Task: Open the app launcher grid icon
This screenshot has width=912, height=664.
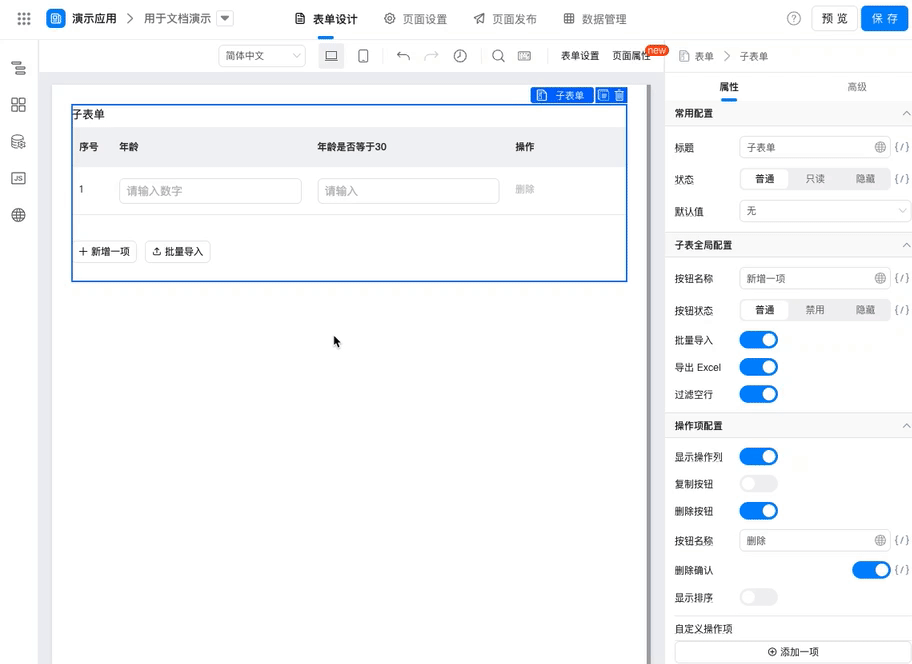Action: (x=24, y=19)
